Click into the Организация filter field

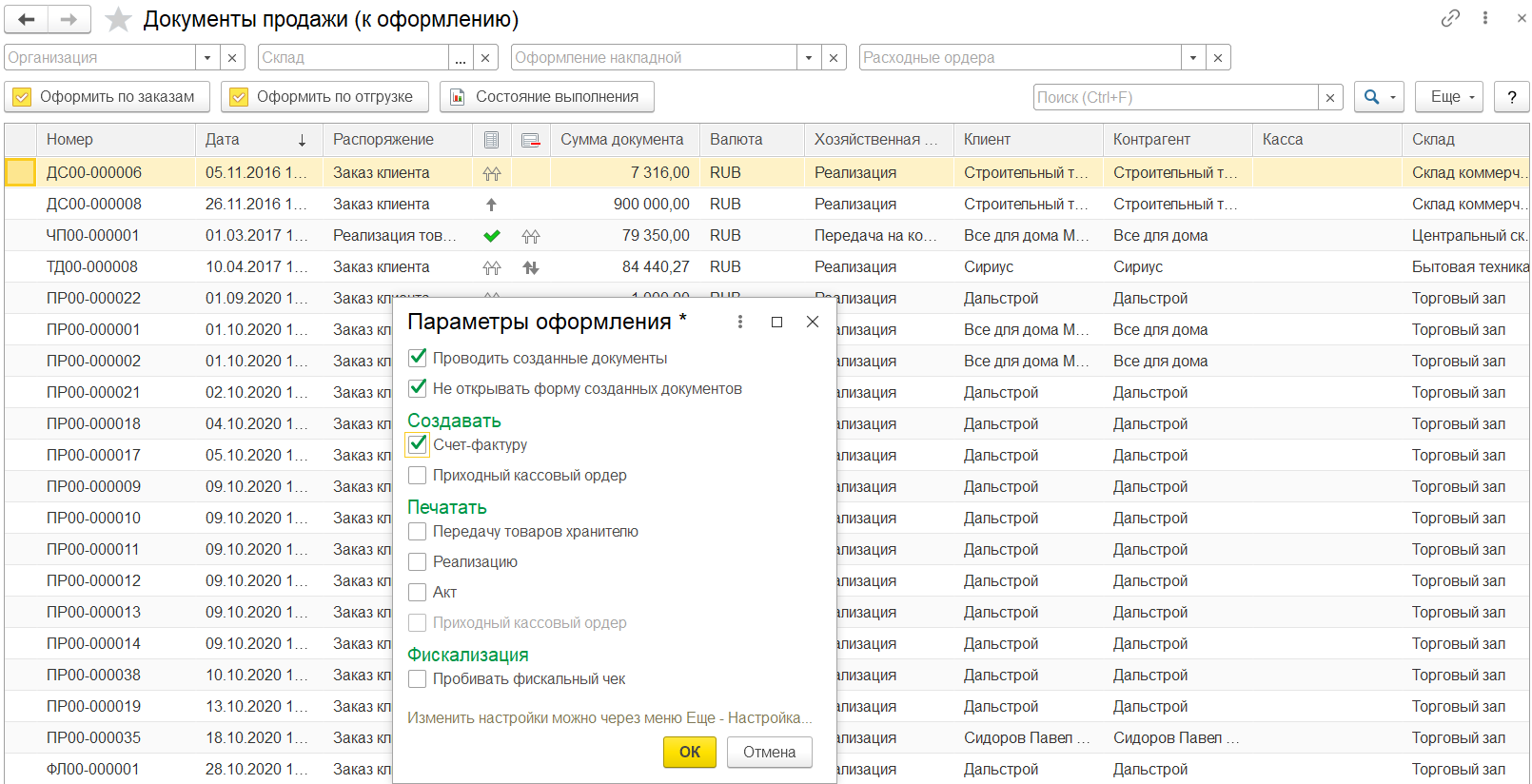coord(99,57)
